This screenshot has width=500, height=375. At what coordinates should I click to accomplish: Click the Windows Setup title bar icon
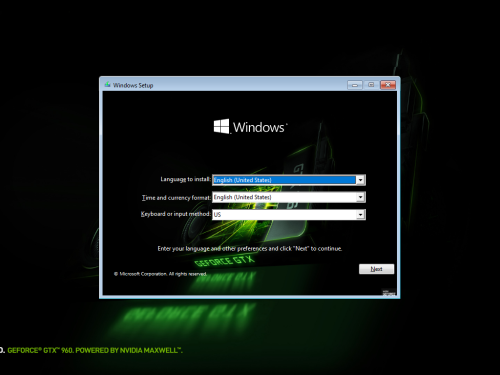point(108,85)
